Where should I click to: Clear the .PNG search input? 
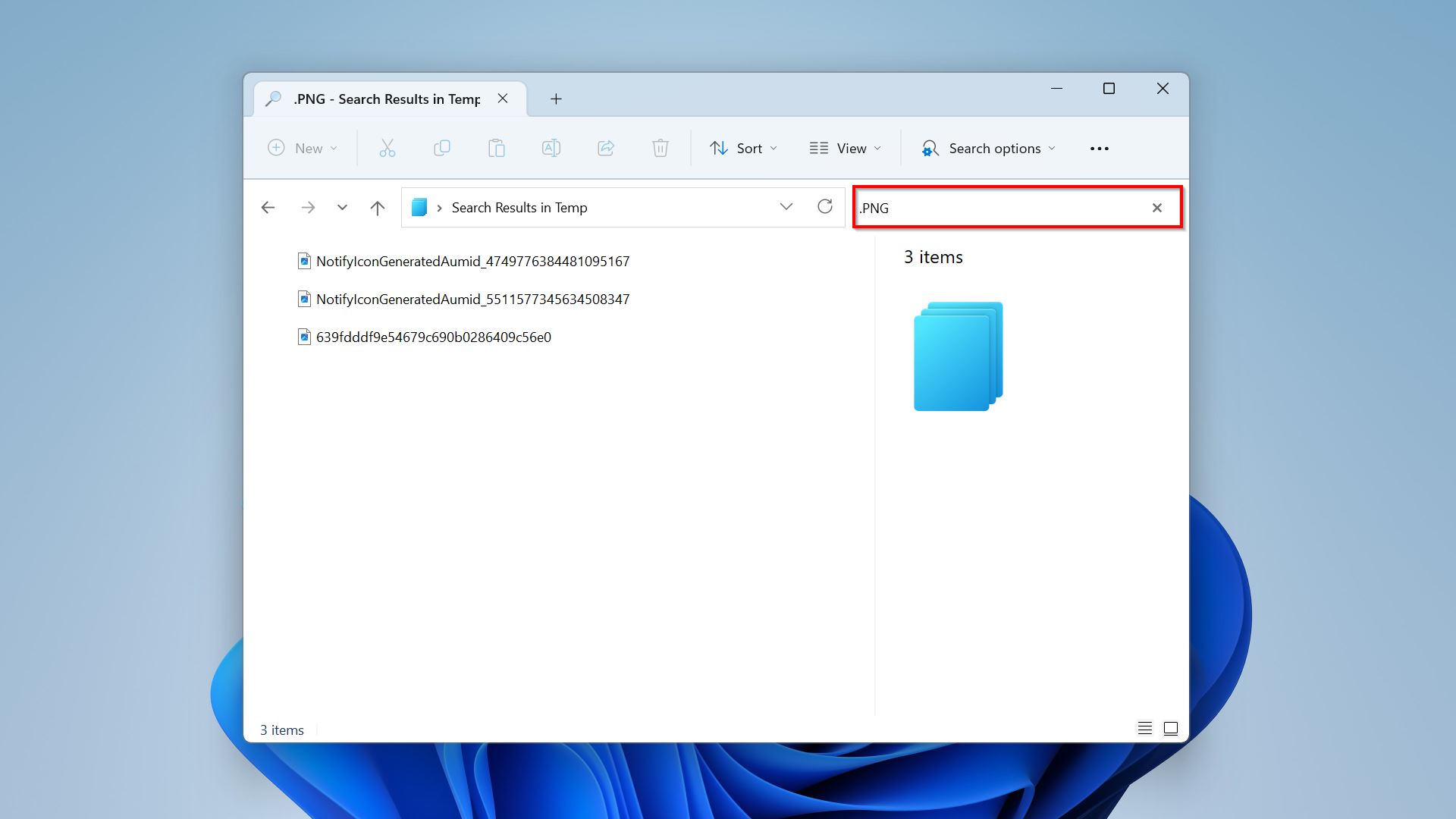pyautogui.click(x=1156, y=207)
